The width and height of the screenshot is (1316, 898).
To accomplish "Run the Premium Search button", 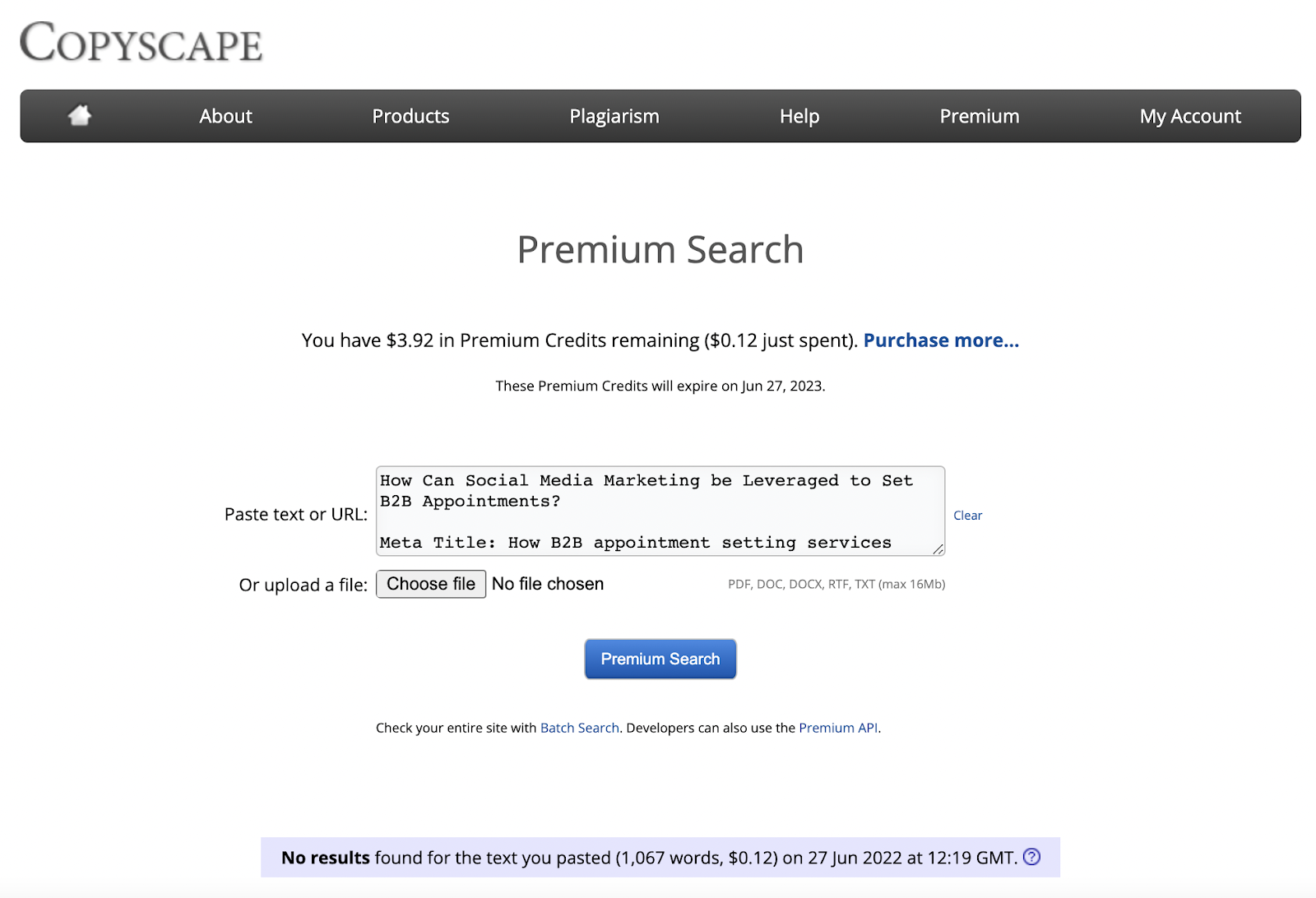I will 660,659.
